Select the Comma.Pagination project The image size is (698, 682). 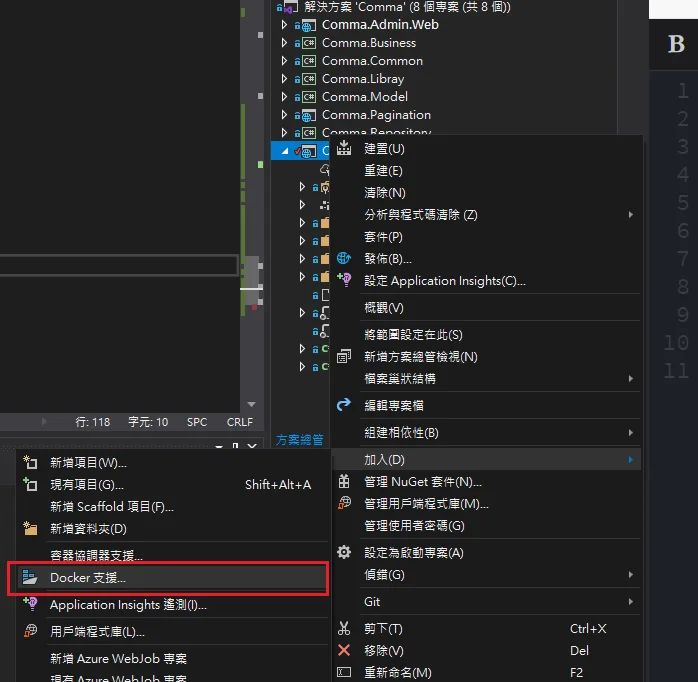376,115
